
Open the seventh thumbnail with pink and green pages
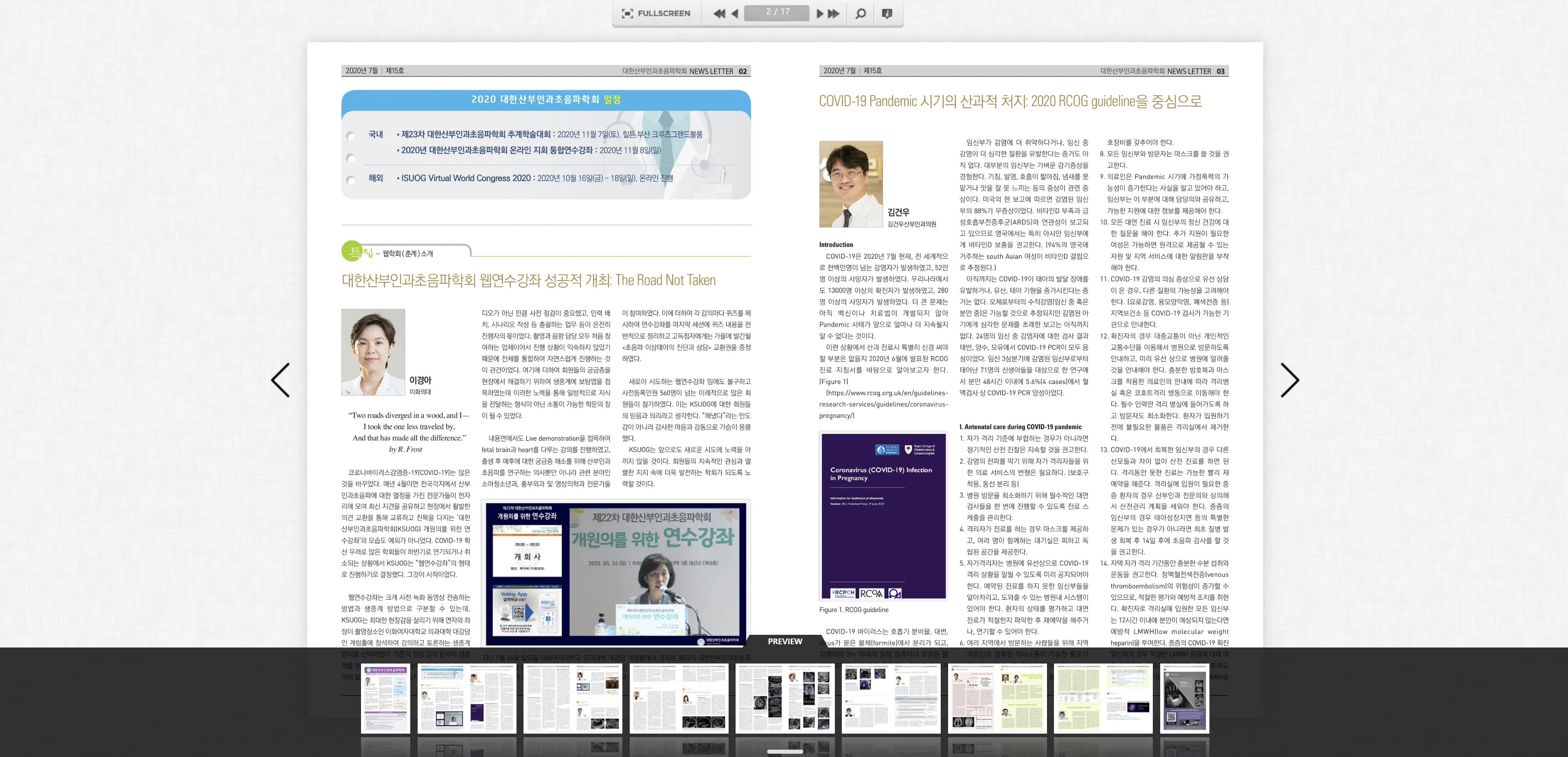point(997,698)
